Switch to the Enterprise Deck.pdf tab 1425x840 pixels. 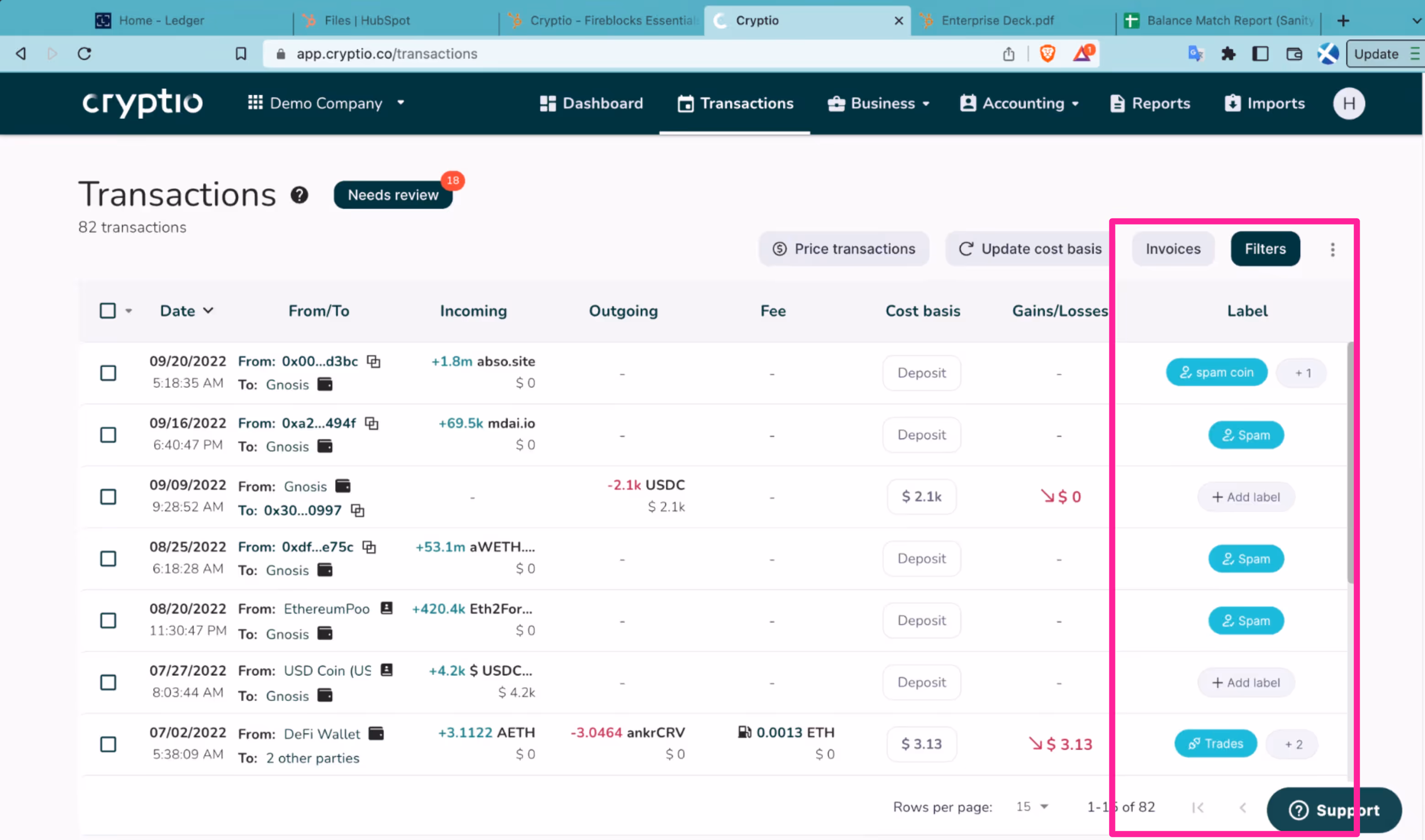[x=997, y=21]
